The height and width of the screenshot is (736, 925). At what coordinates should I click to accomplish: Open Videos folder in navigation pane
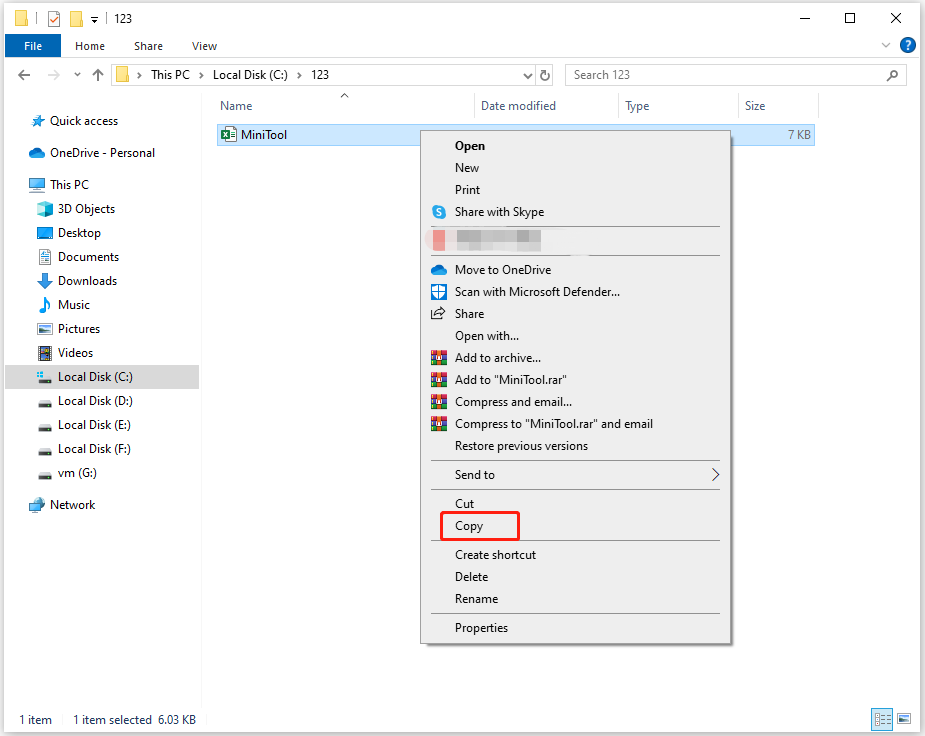pyautogui.click(x=75, y=353)
